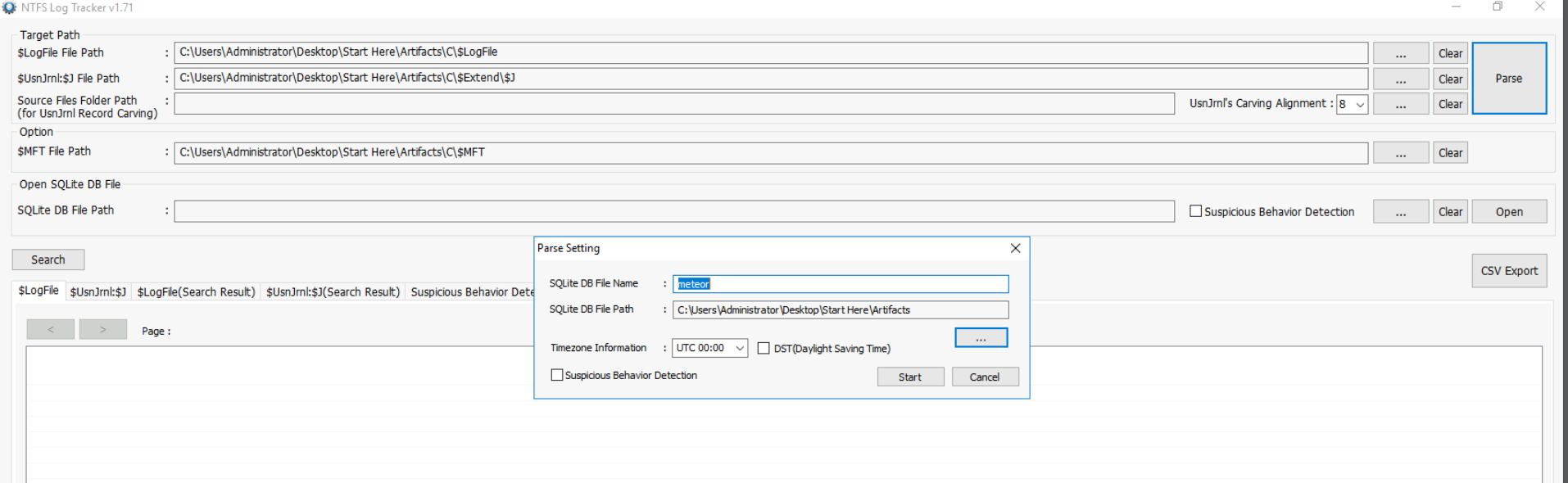Click the SQLite DB File Name field
The width and height of the screenshot is (1568, 483).
[841, 284]
